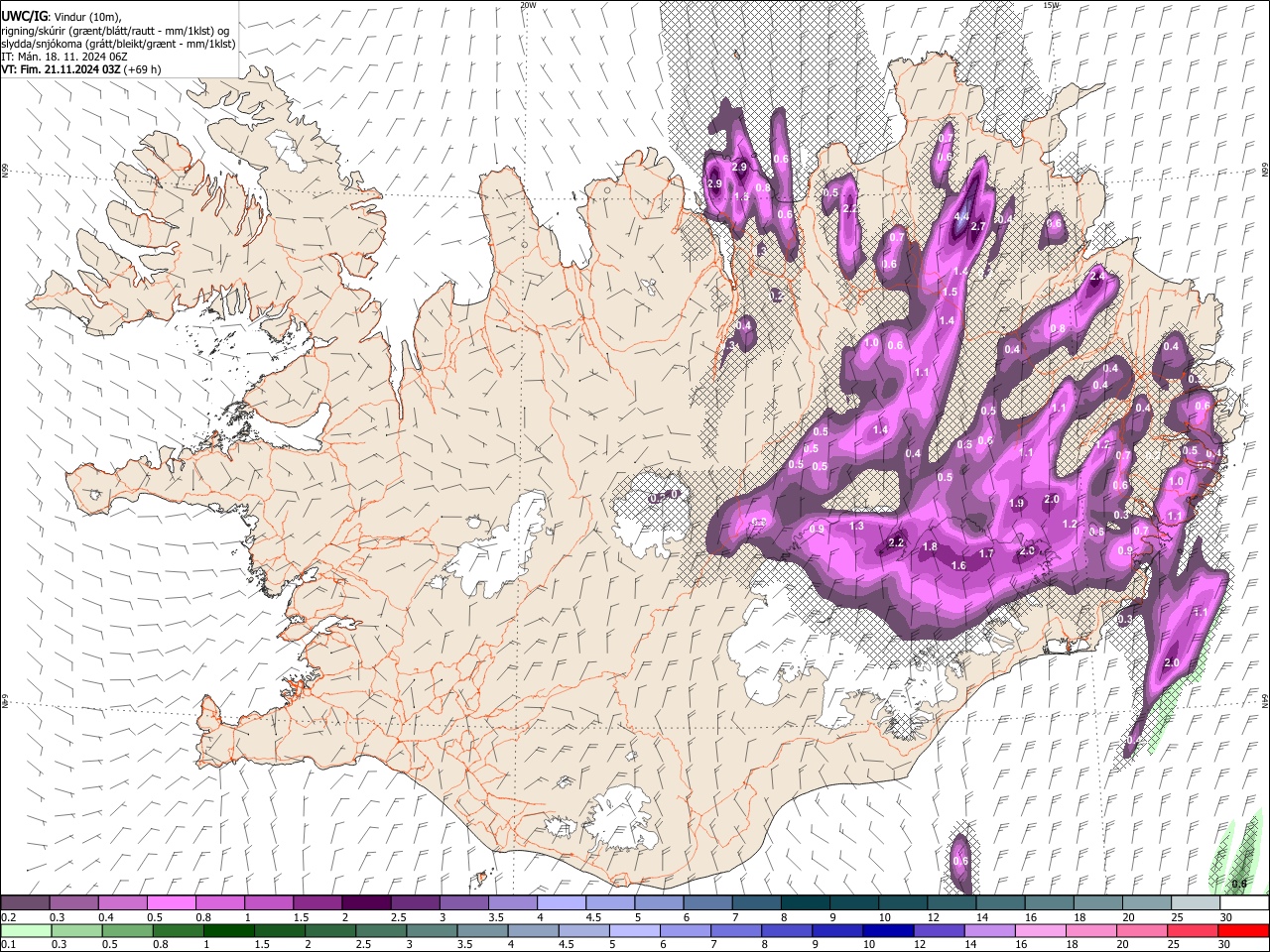Click the "0.1" label under the lower legend
The width and height of the screenshot is (1270, 952).
coord(8,945)
